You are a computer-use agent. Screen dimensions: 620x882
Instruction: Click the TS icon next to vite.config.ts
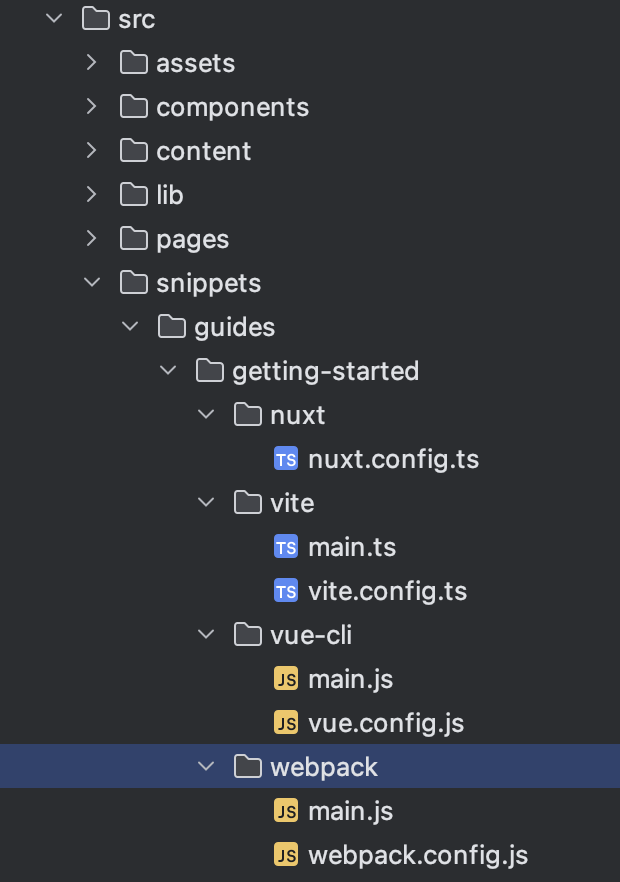click(x=286, y=592)
